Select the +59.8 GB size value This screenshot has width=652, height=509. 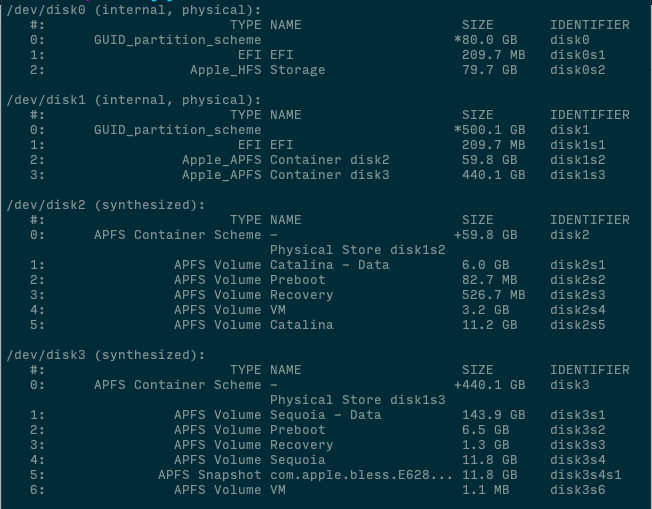coord(486,235)
